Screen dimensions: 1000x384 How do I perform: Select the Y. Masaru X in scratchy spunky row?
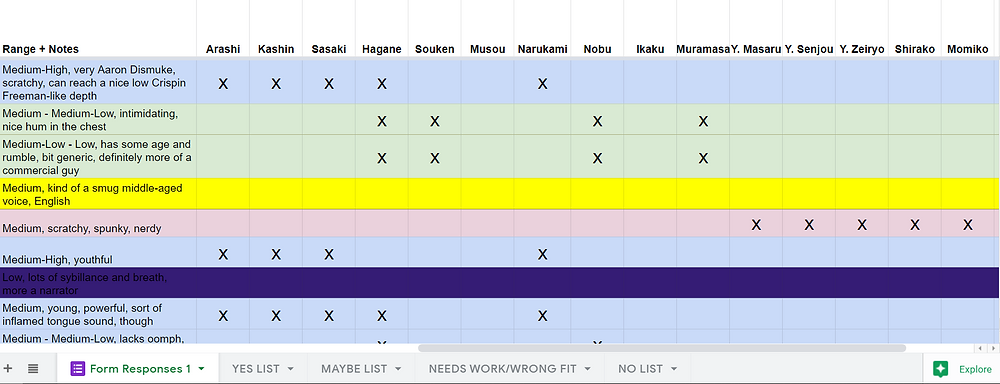[756, 225]
